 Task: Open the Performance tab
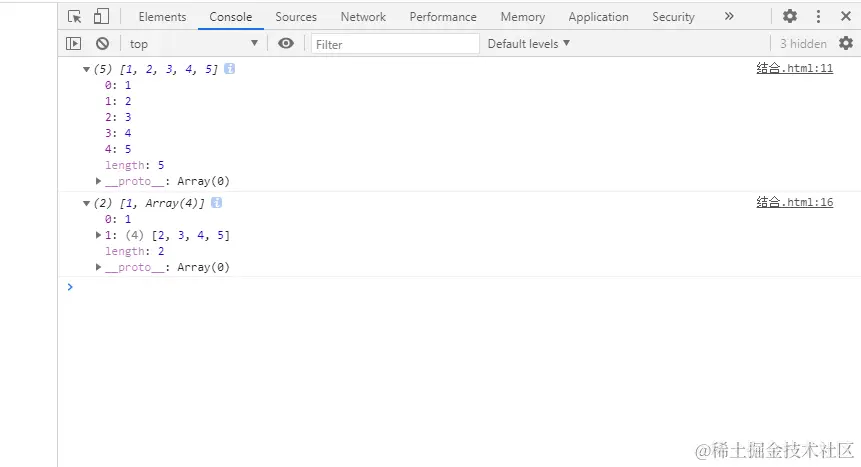(443, 17)
